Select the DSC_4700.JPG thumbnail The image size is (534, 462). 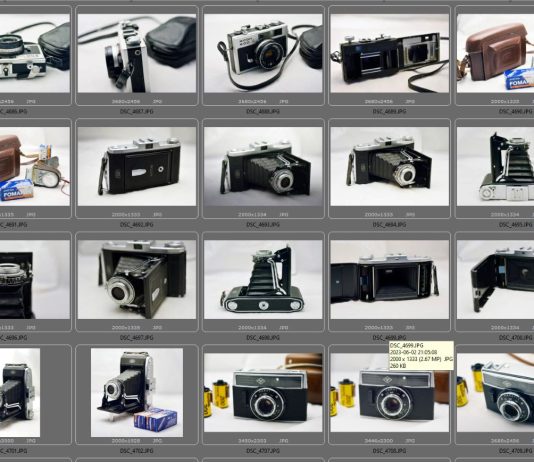tap(495, 280)
